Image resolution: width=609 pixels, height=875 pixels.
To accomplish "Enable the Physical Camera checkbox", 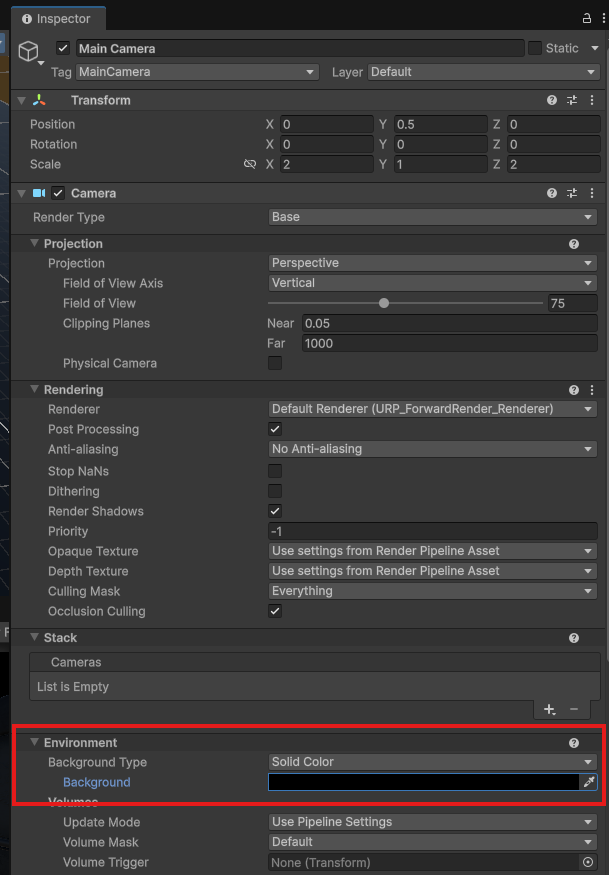I will 275,363.
